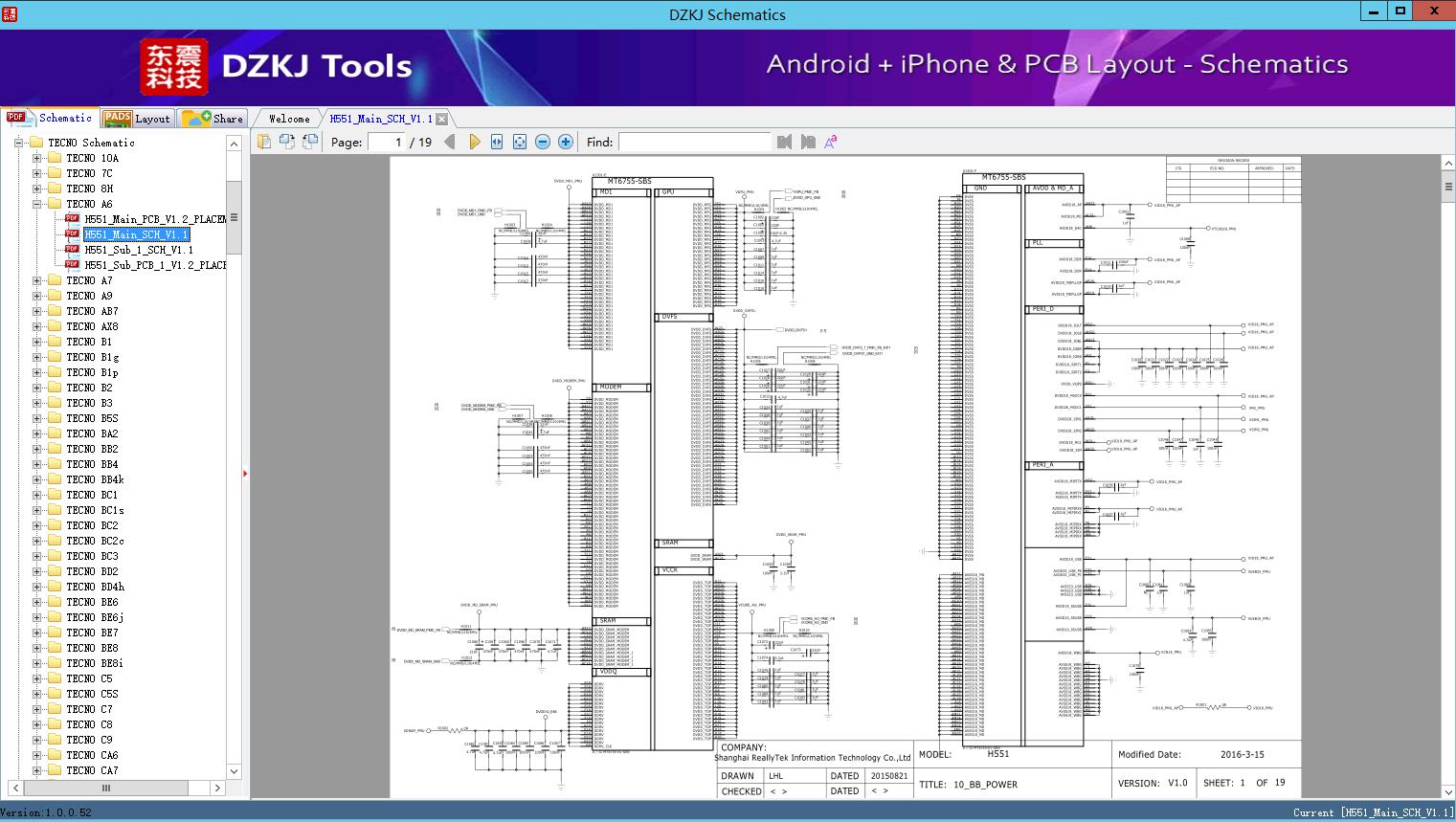Switch to the Layout tab
The height and width of the screenshot is (822, 1456).
[137, 119]
